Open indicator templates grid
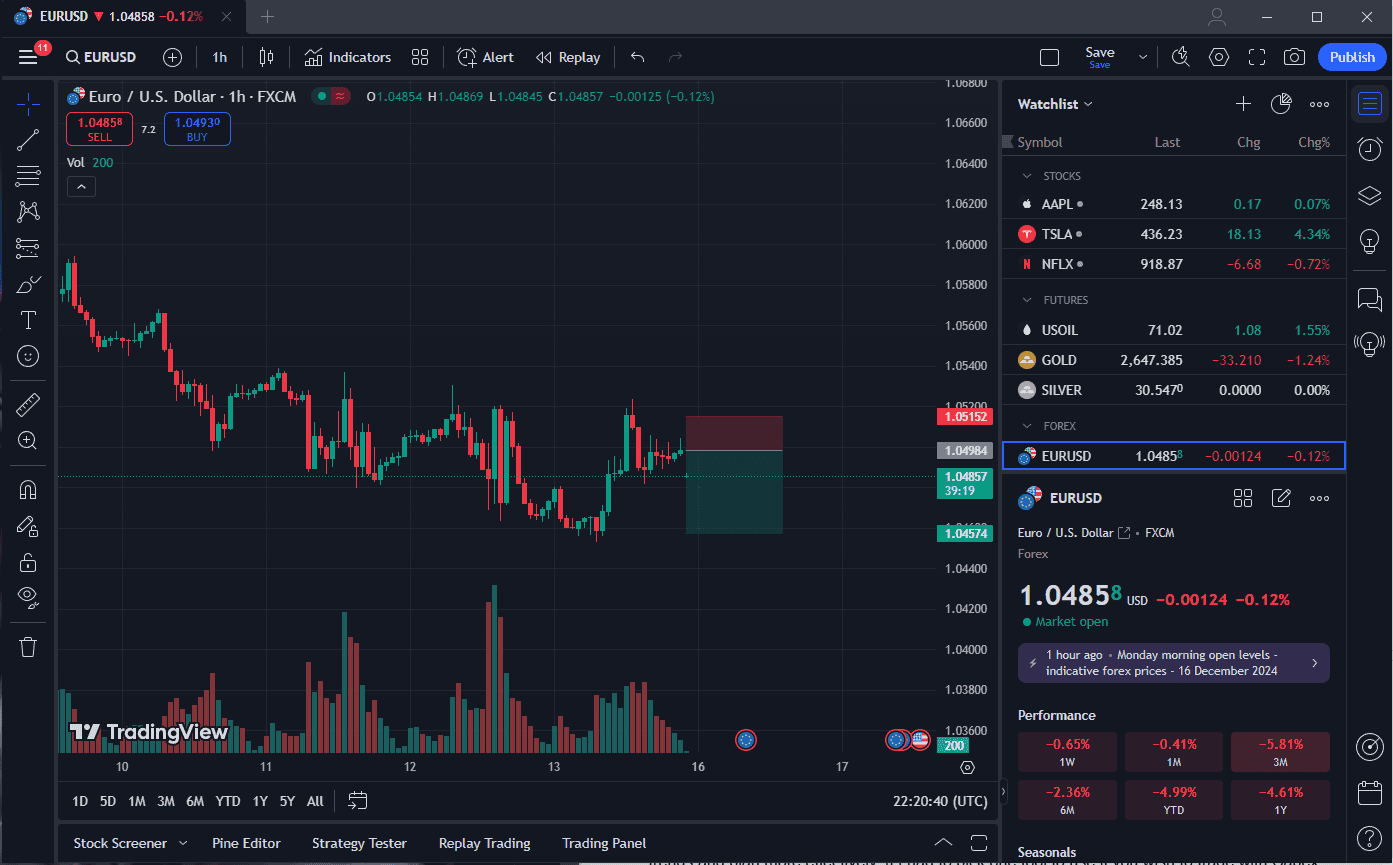 point(420,57)
